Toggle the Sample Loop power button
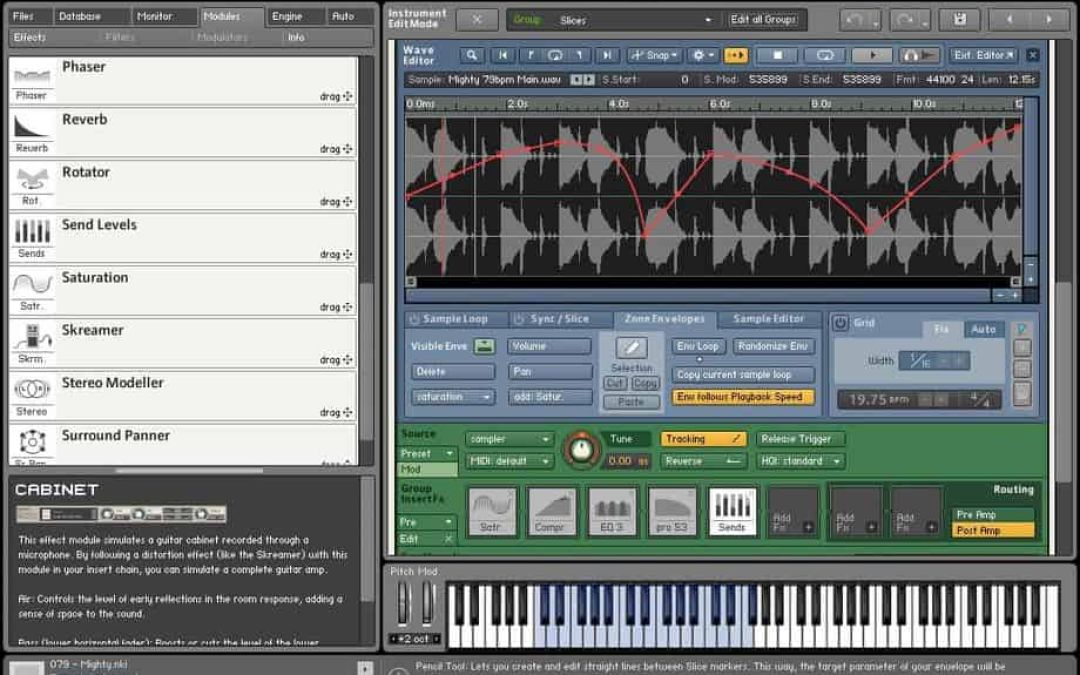Image resolution: width=1080 pixels, height=675 pixels. pos(414,320)
